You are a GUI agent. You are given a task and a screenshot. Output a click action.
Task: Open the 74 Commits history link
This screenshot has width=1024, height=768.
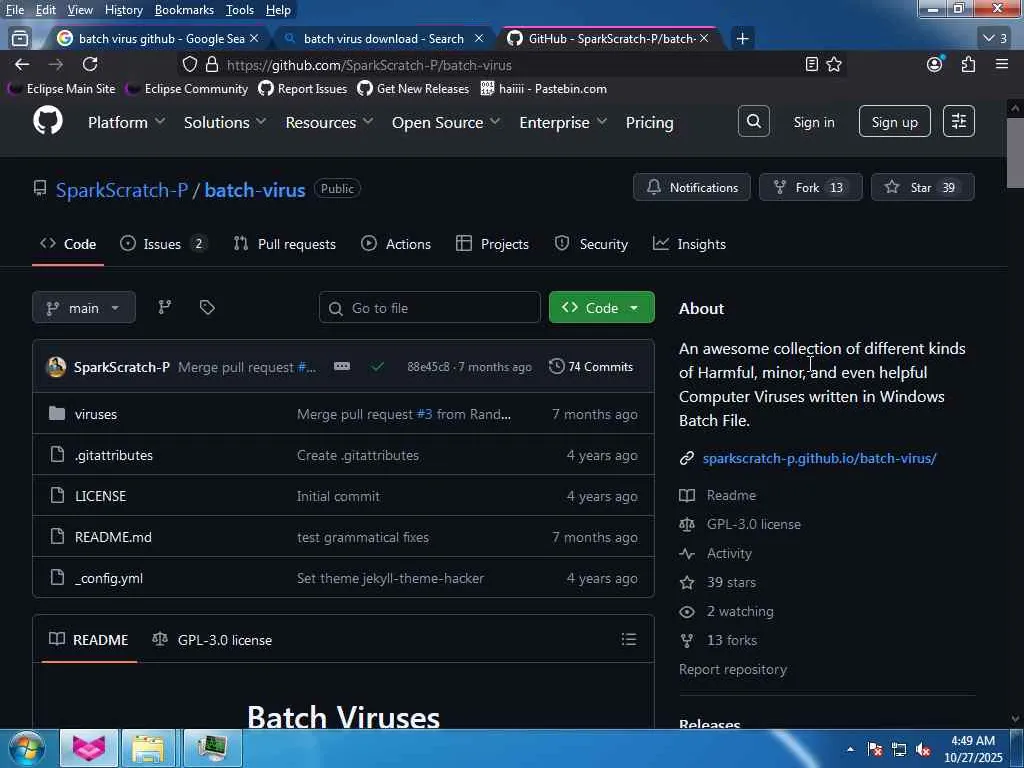pos(591,366)
